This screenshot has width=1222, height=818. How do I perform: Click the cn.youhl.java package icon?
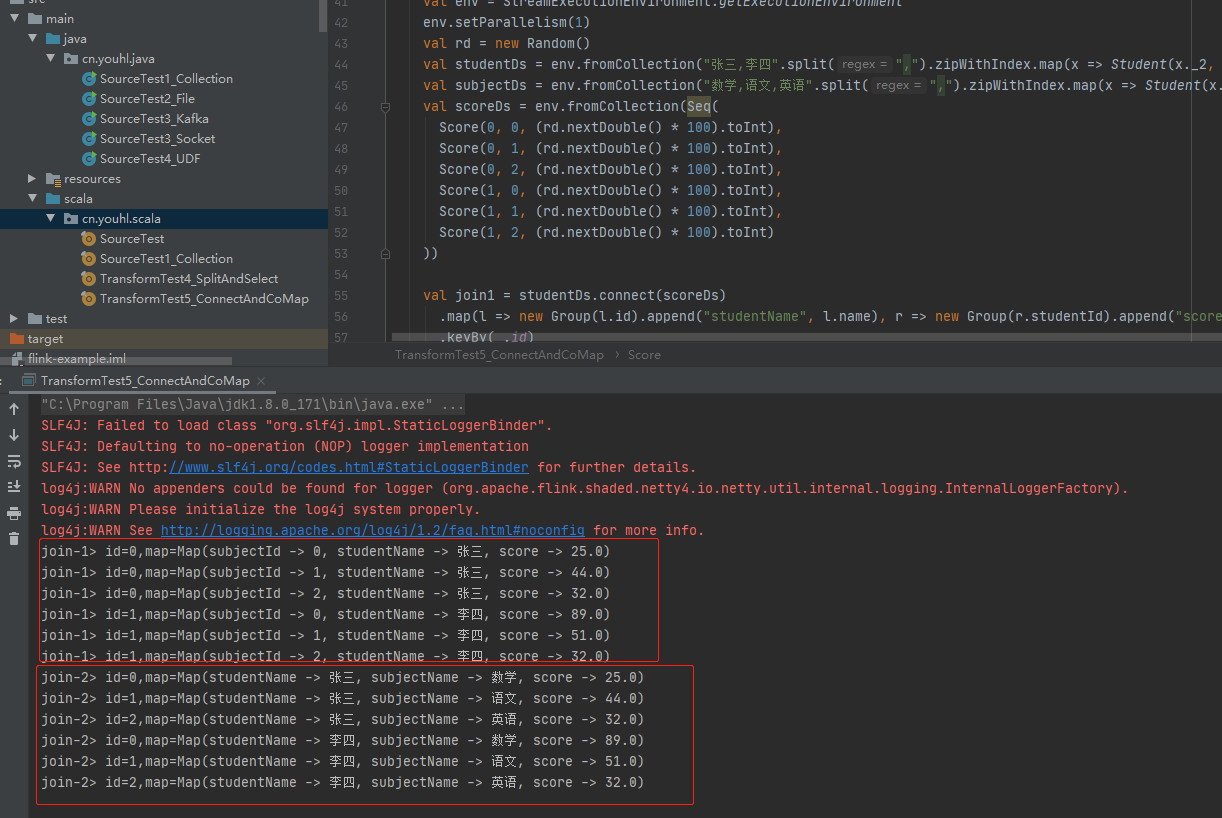71,59
